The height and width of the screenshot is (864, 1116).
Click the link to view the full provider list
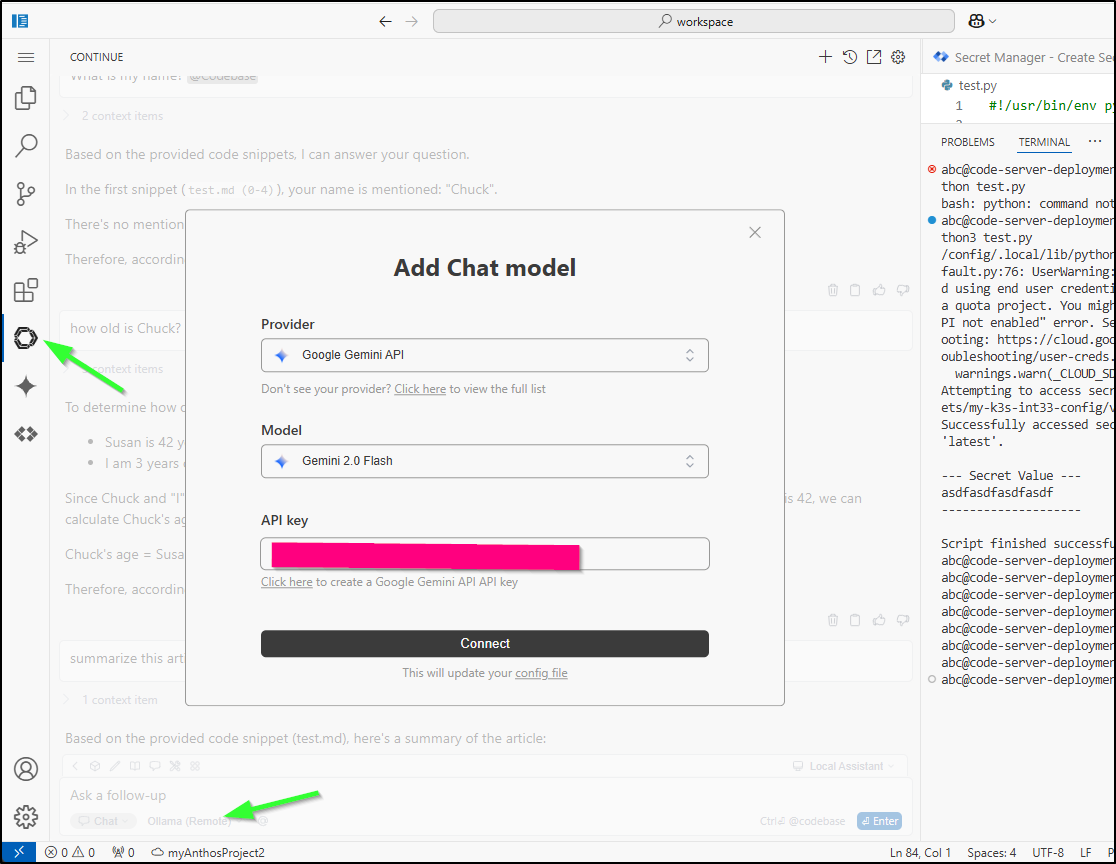[x=420, y=389]
